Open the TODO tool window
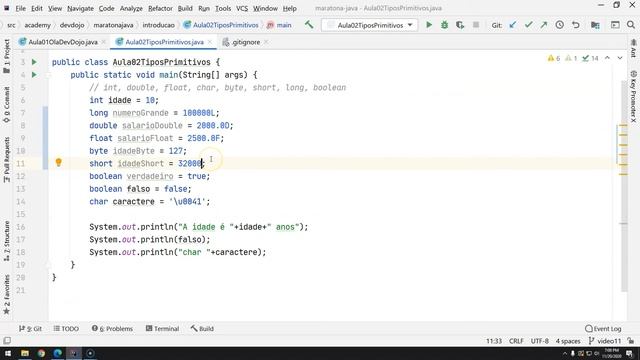The image size is (640, 360). [66, 329]
